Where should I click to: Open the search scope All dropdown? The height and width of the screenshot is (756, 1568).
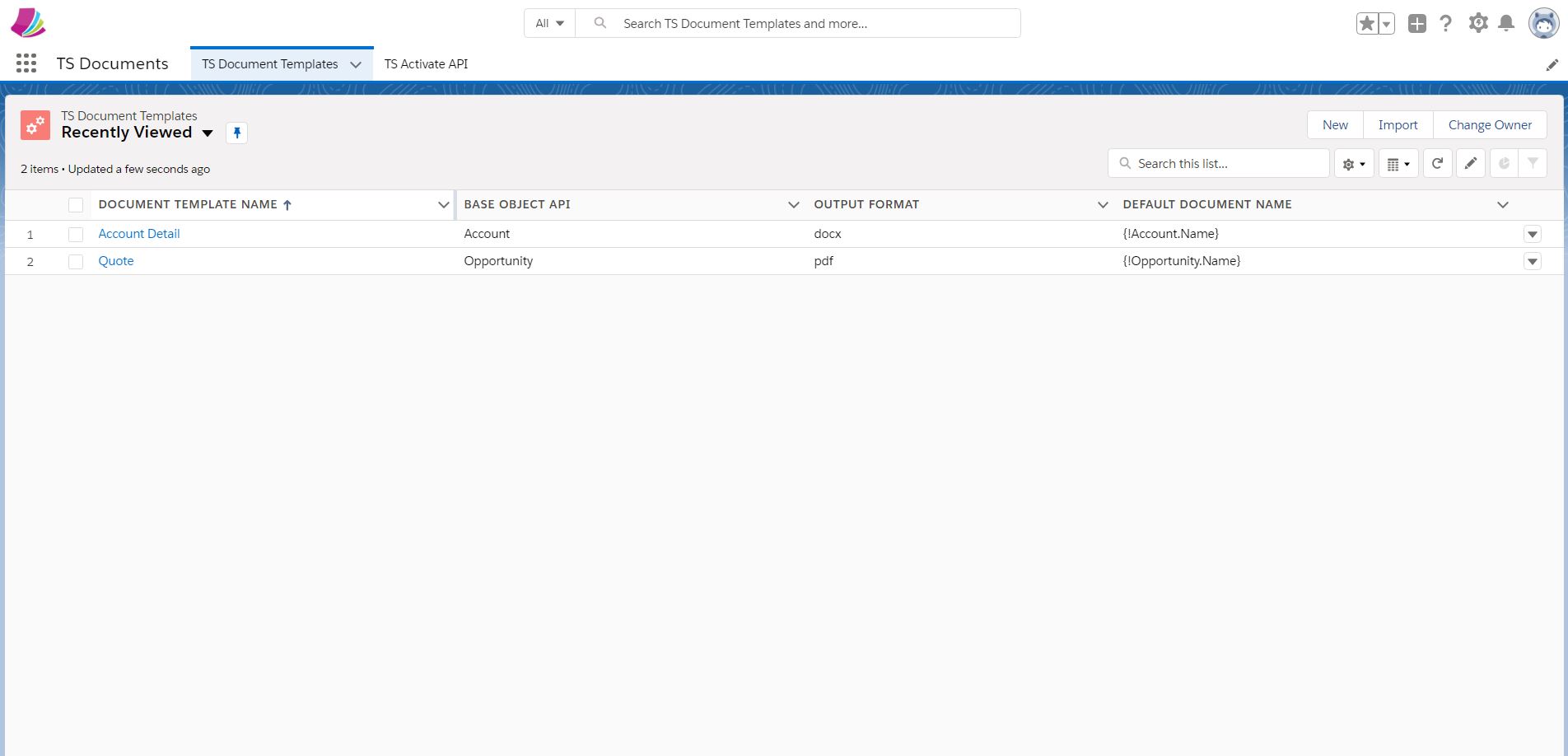pyautogui.click(x=548, y=23)
